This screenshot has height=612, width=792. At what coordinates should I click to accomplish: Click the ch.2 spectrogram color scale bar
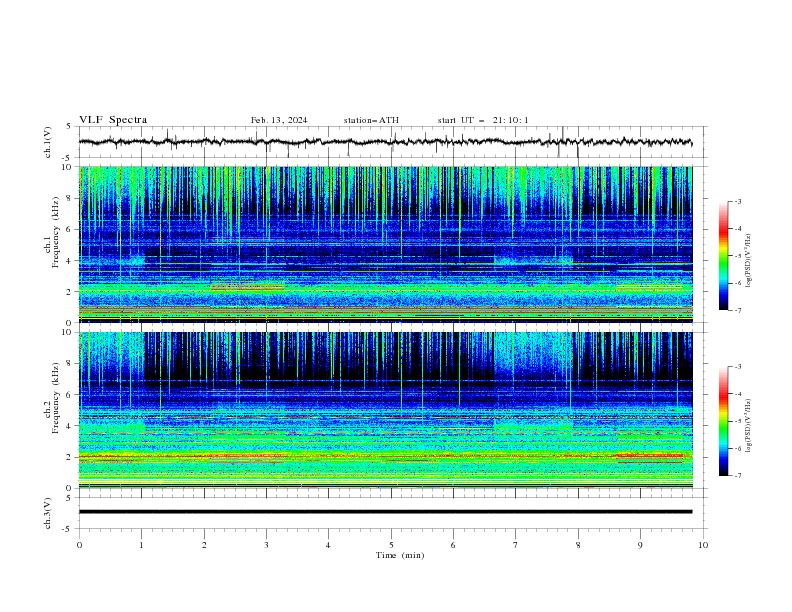[x=723, y=421]
